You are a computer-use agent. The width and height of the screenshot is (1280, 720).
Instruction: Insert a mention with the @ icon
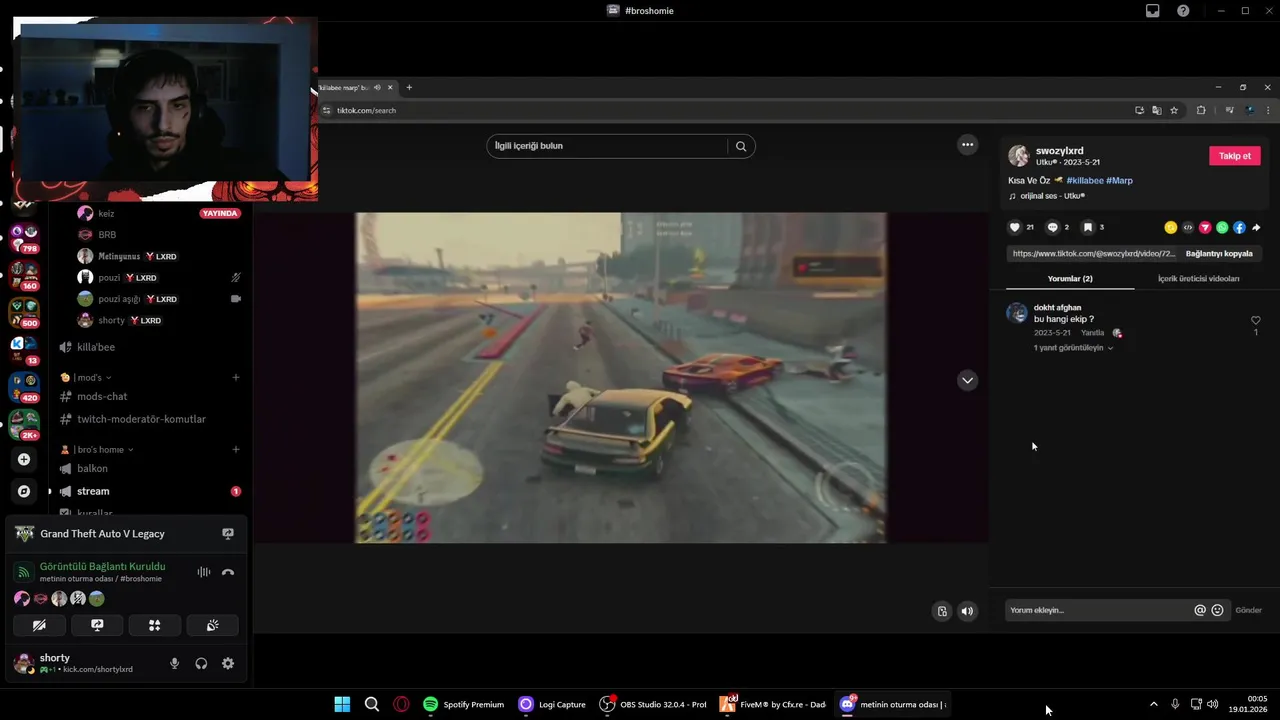click(x=1200, y=610)
